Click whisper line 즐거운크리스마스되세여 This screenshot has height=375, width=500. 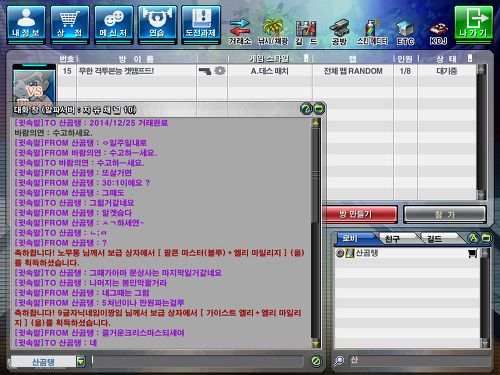(99, 333)
